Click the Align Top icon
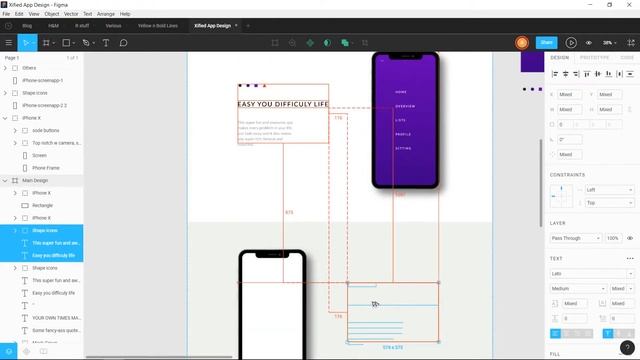This screenshot has height=360, width=640. [587, 74]
